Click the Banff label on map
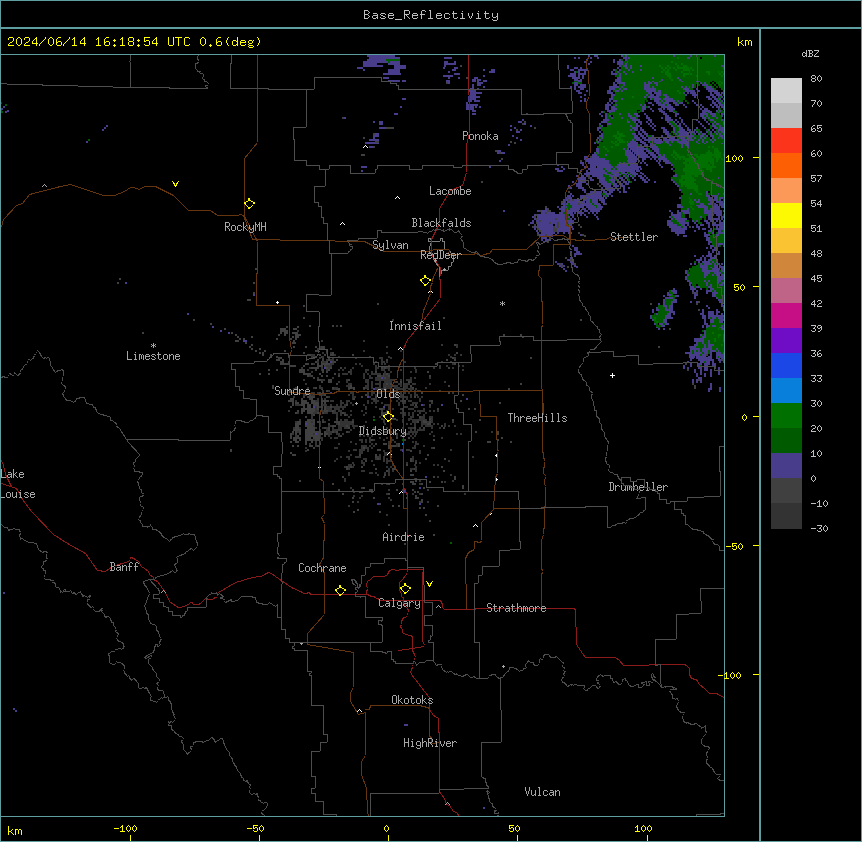The width and height of the screenshot is (862, 842). (124, 567)
